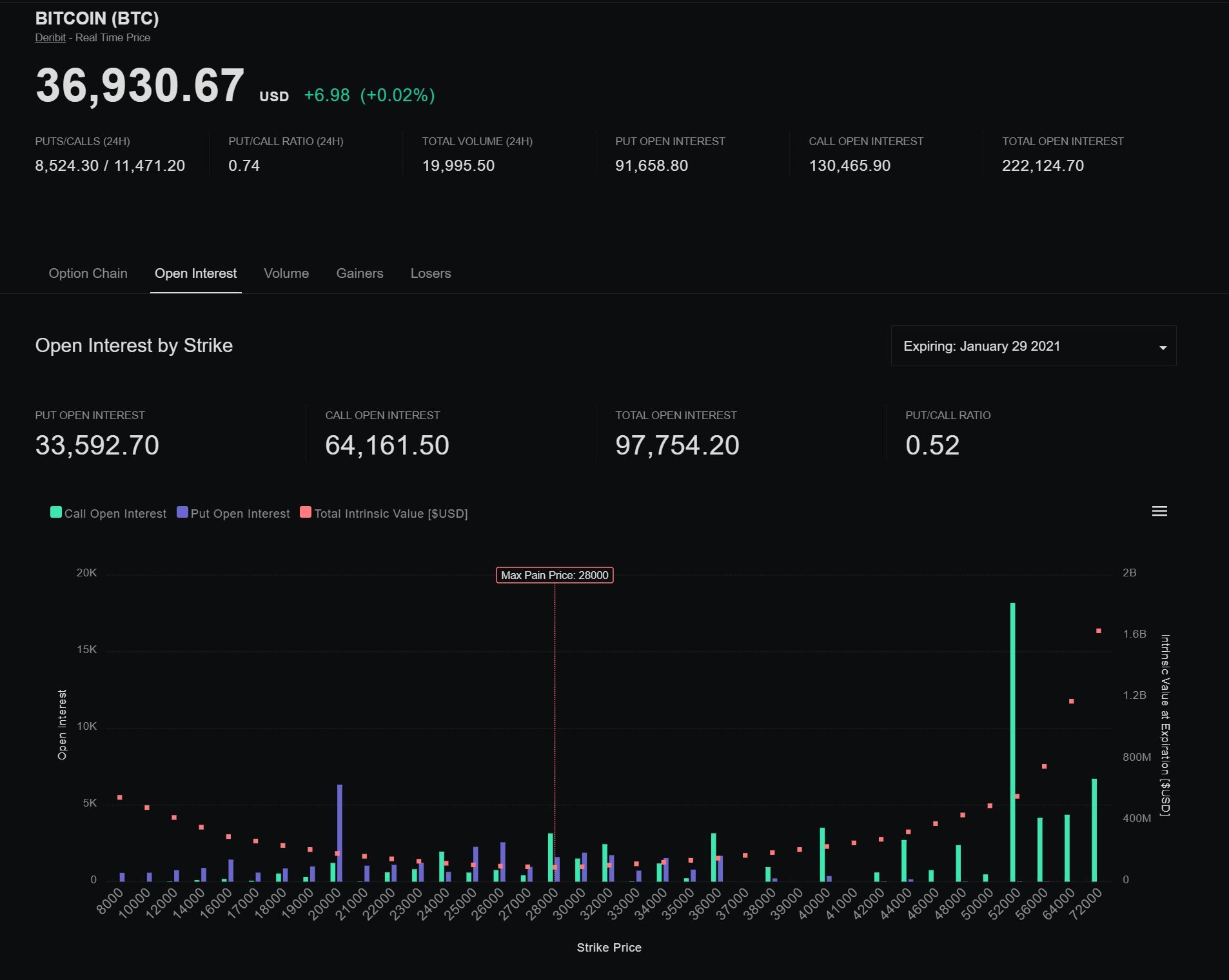The width and height of the screenshot is (1229, 980).
Task: Open the Gainers tab
Action: tap(360, 273)
